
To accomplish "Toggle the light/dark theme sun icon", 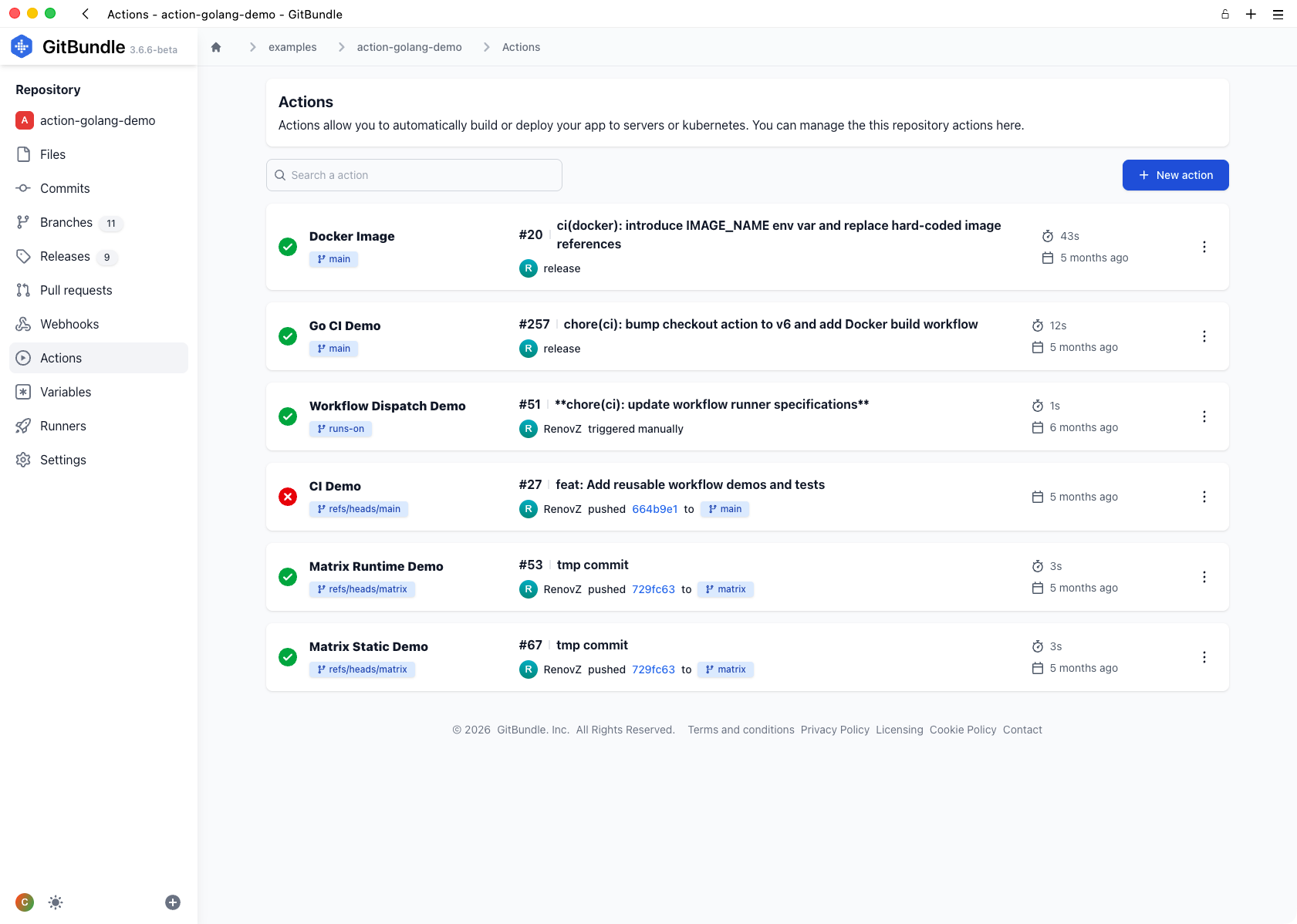I will coord(56,902).
